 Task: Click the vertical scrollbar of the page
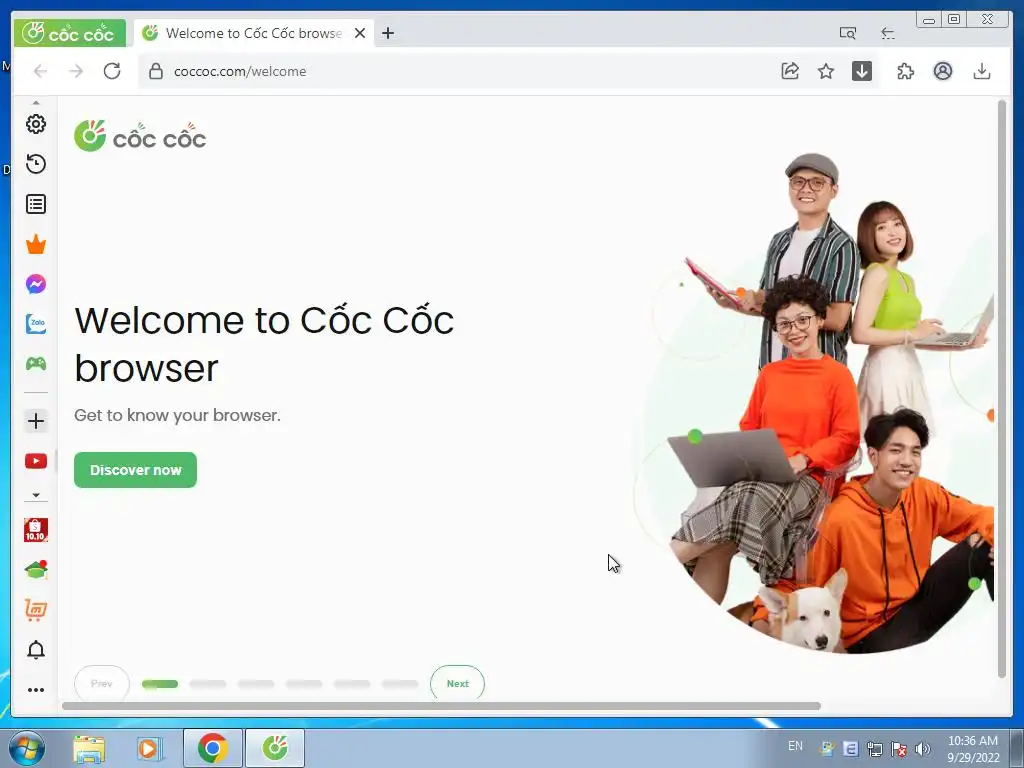click(x=1002, y=389)
